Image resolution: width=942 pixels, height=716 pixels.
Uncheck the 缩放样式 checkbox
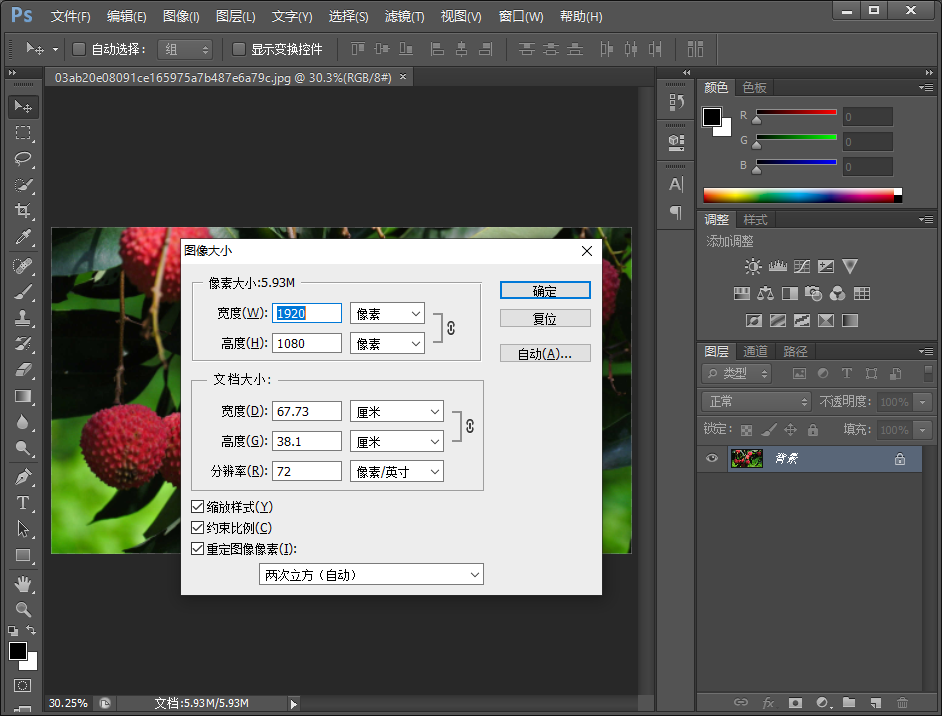(x=198, y=508)
